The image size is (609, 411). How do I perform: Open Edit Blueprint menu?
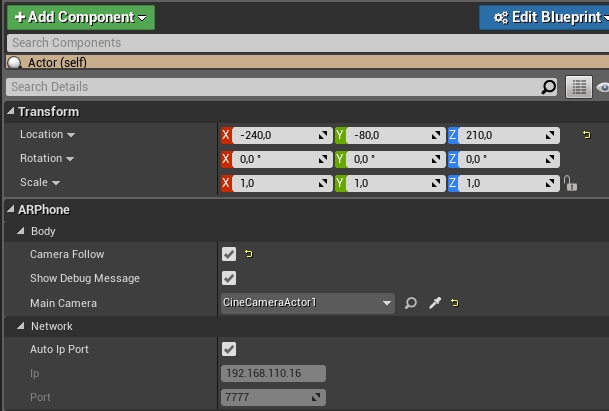pyautogui.click(x=544, y=17)
